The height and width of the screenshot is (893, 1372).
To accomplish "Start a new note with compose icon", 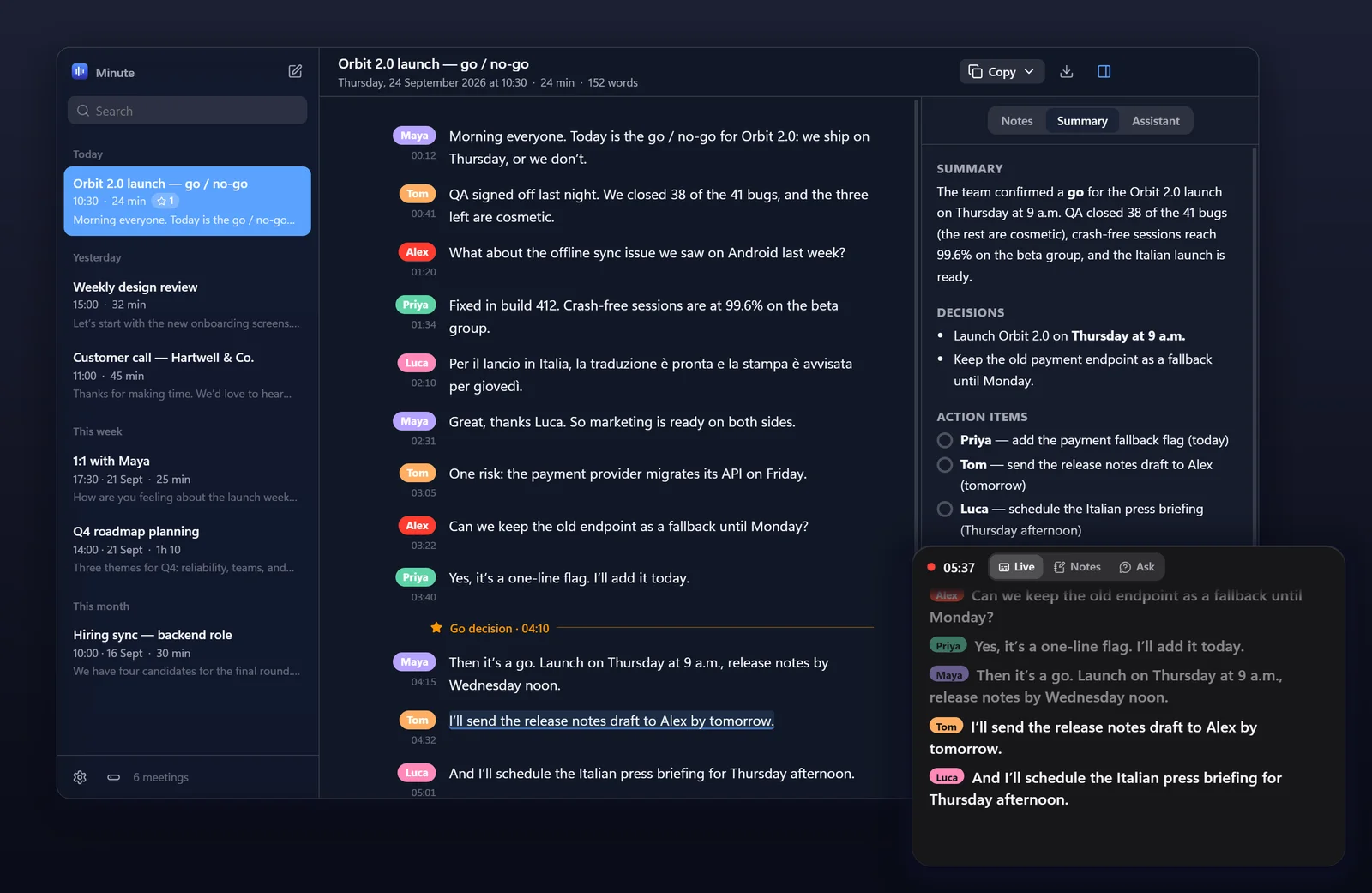I will coord(295,72).
